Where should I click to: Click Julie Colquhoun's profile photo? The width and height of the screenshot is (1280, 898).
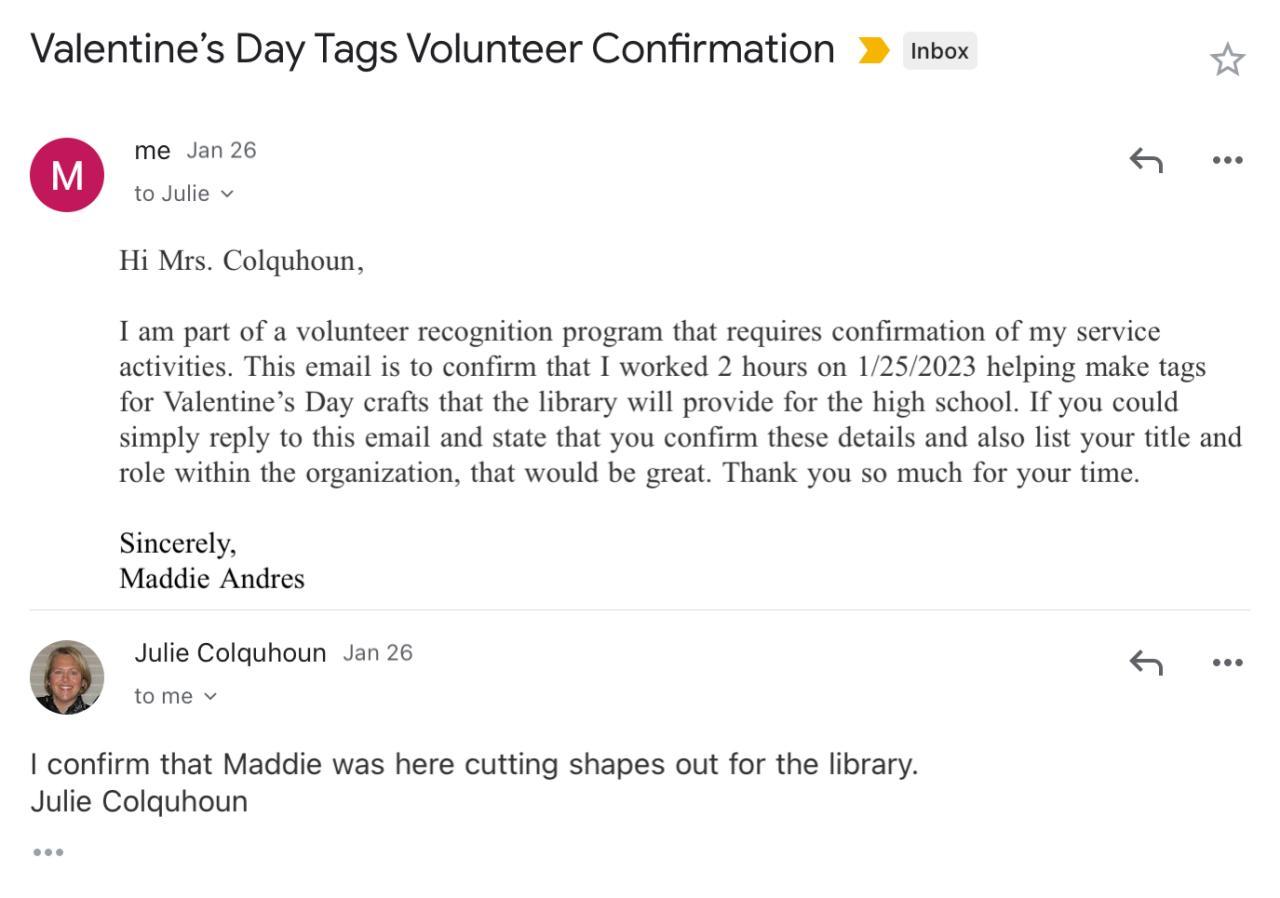click(x=67, y=677)
